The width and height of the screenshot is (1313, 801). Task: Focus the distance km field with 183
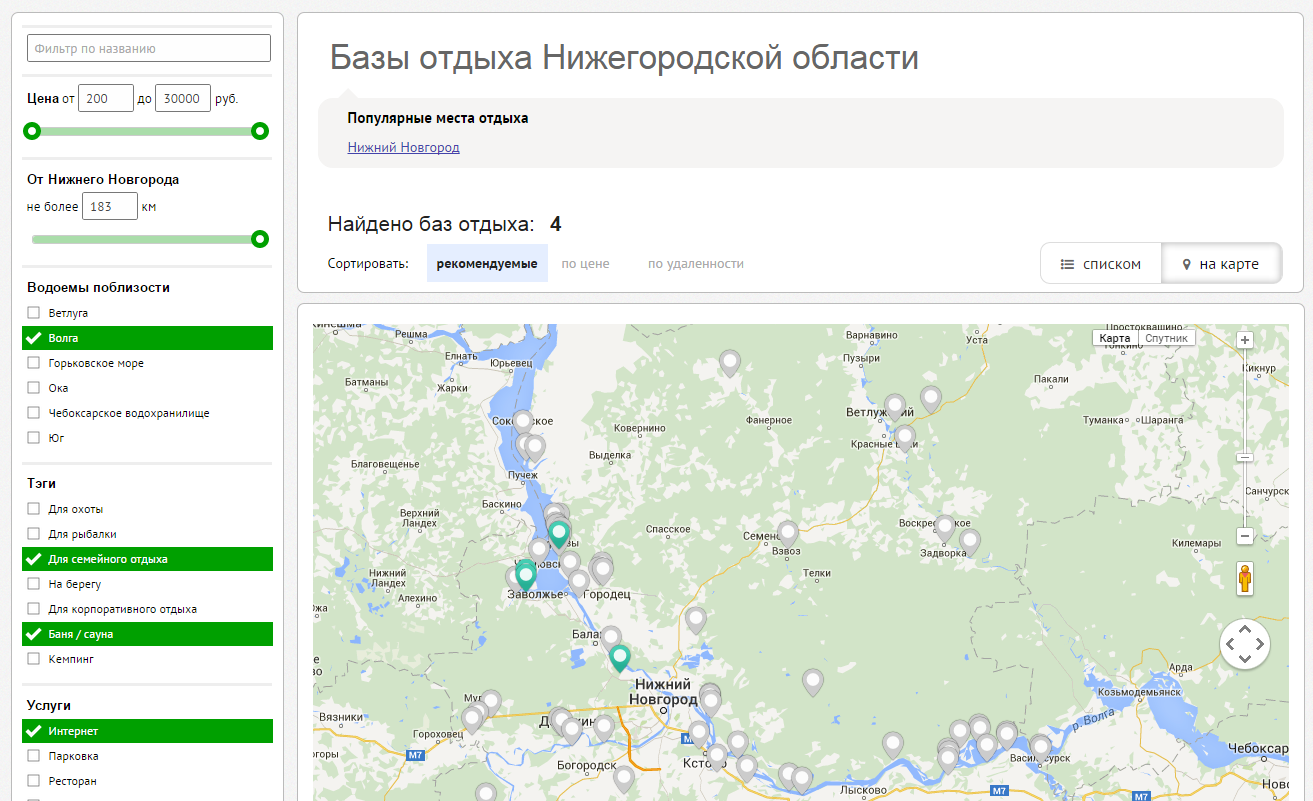click(110, 207)
